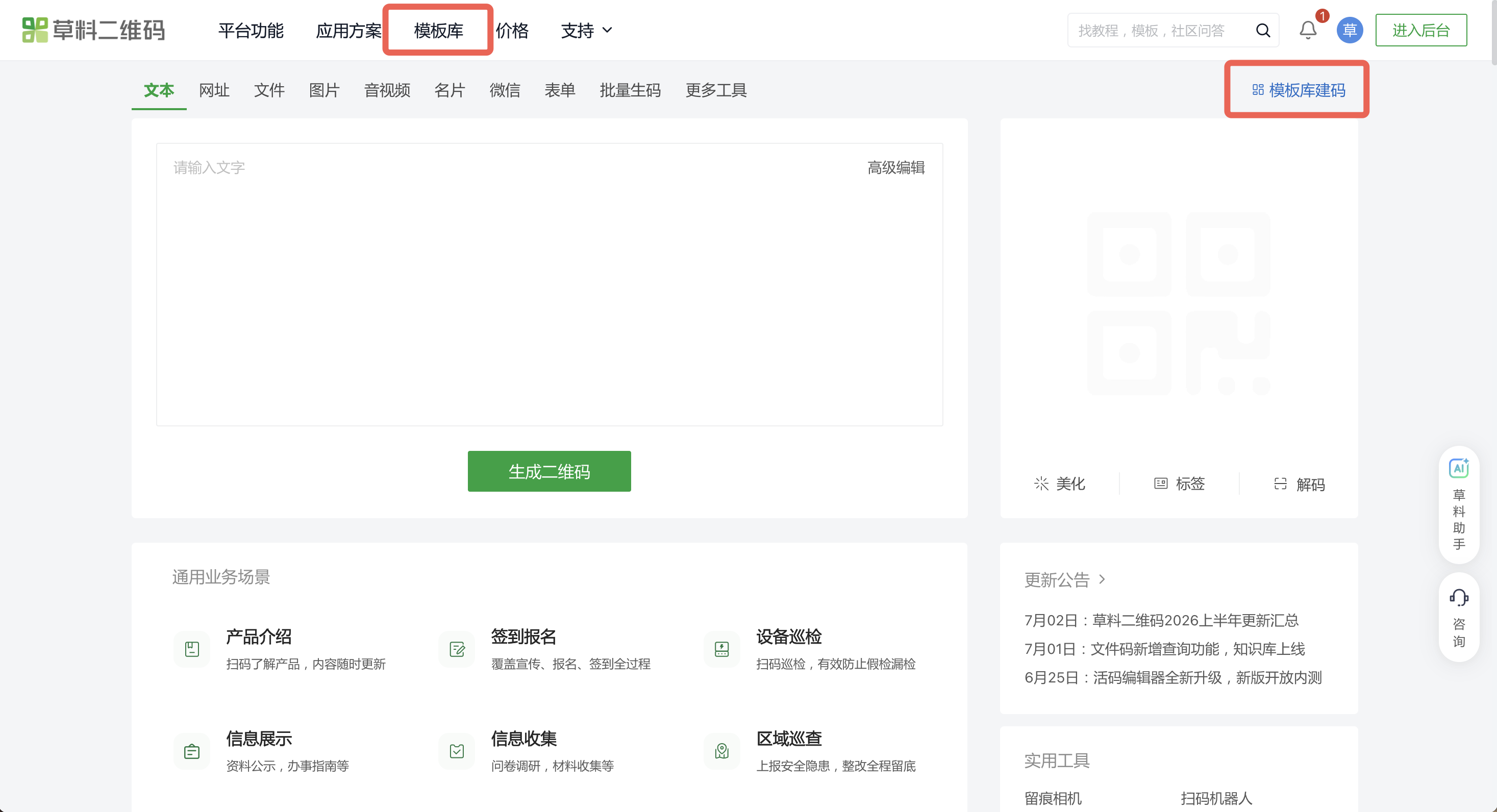This screenshot has width=1497, height=812.
Task: Click the 生成二维码 button
Action: tap(549, 471)
